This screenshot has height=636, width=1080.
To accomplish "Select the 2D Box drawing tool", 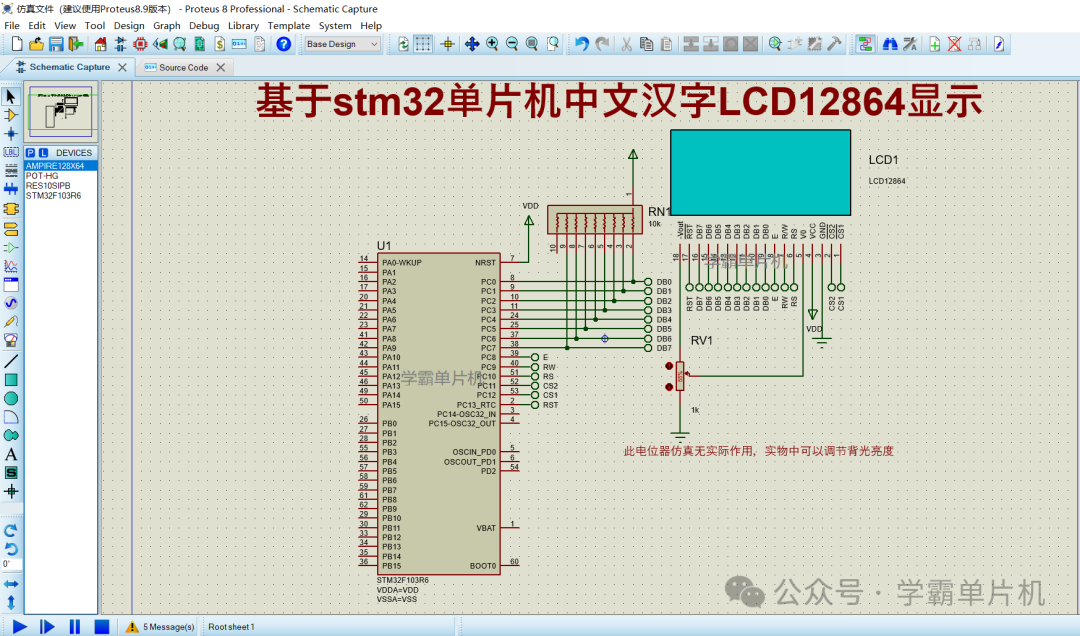I will click(11, 380).
